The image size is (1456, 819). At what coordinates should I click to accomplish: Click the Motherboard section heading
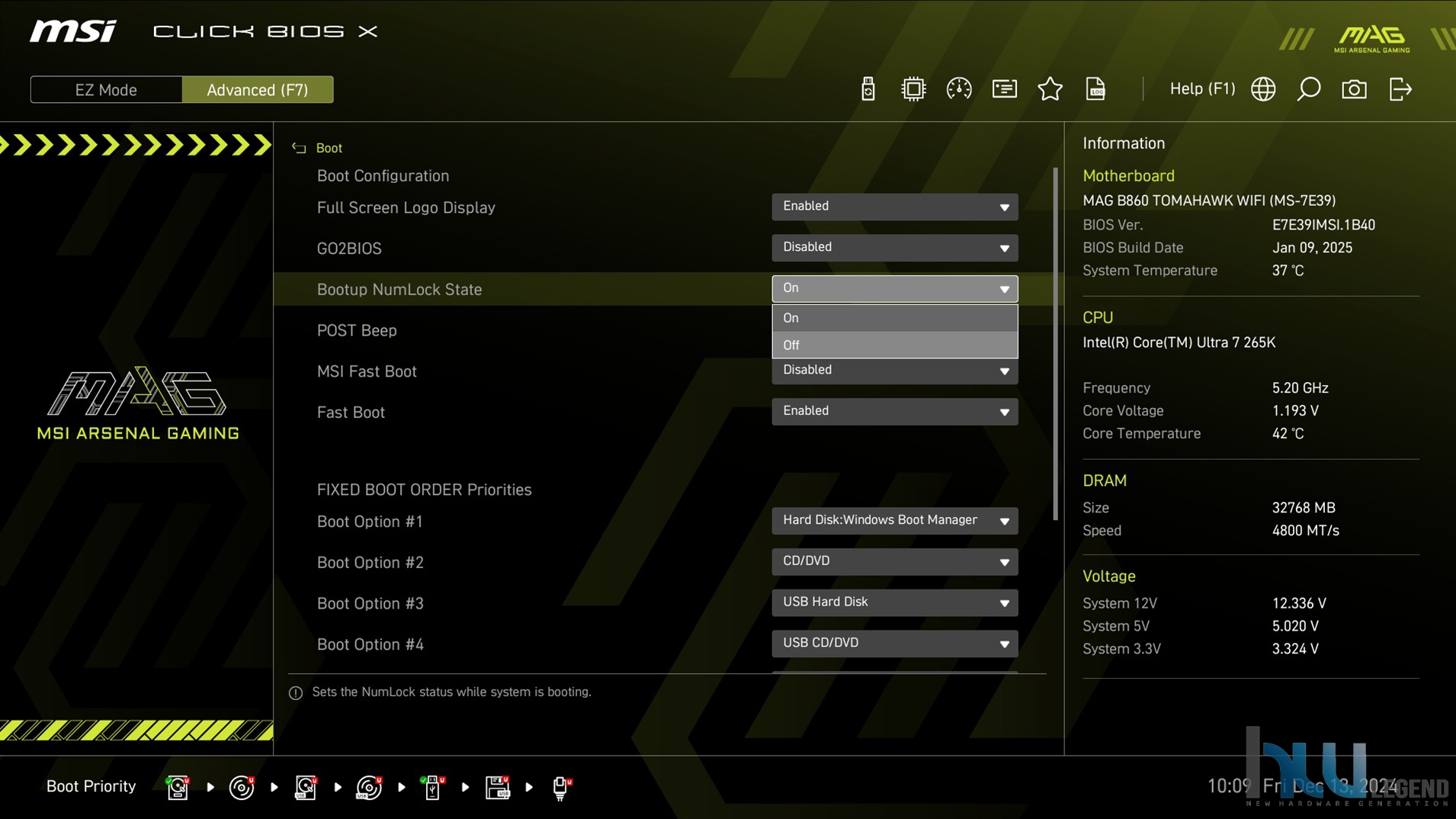tap(1128, 175)
